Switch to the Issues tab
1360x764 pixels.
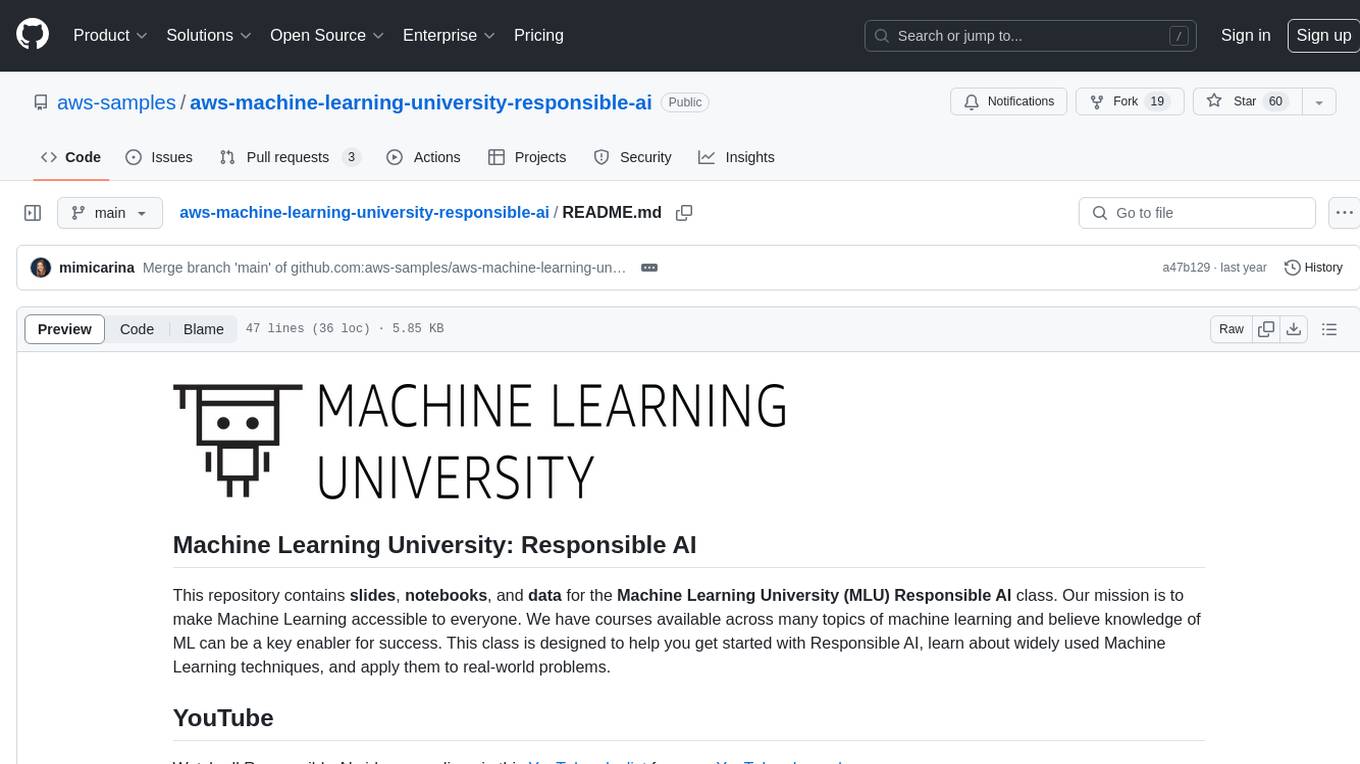click(x=159, y=157)
